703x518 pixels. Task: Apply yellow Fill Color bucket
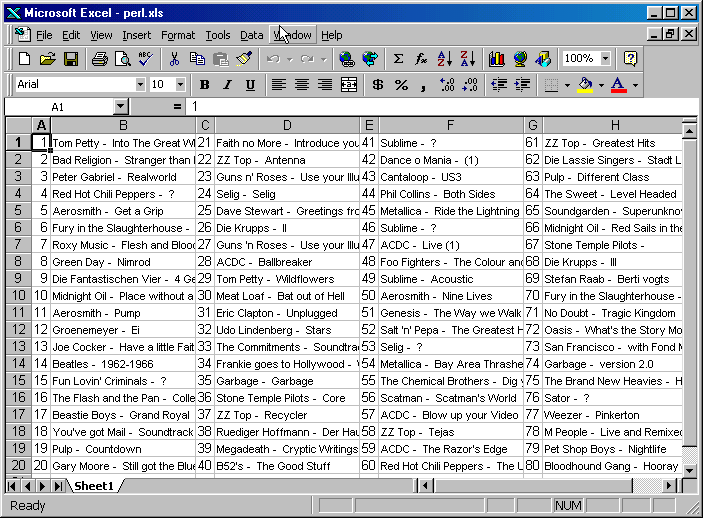(x=585, y=84)
